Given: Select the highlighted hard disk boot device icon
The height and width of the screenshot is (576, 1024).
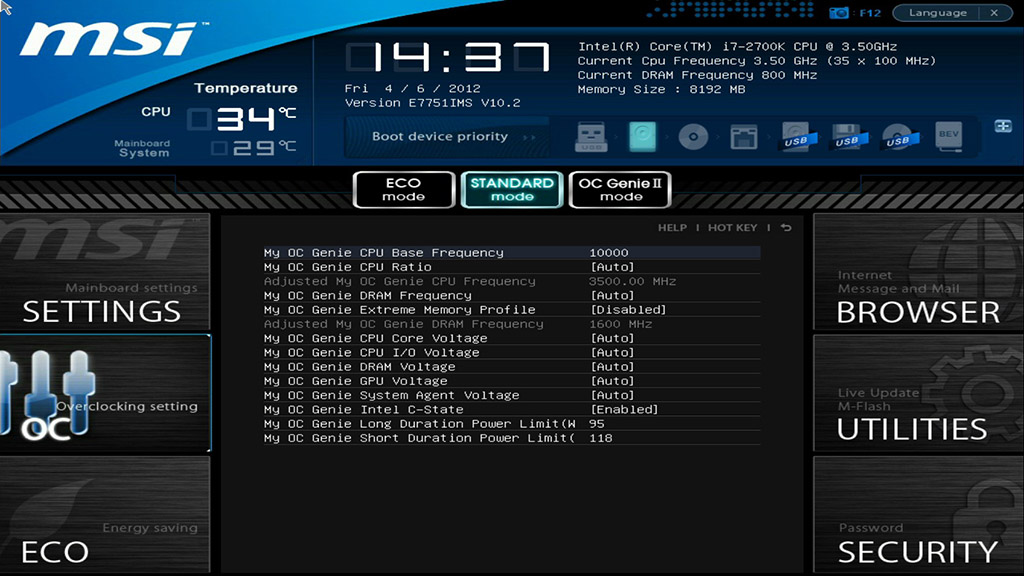Looking at the screenshot, I should (x=642, y=137).
